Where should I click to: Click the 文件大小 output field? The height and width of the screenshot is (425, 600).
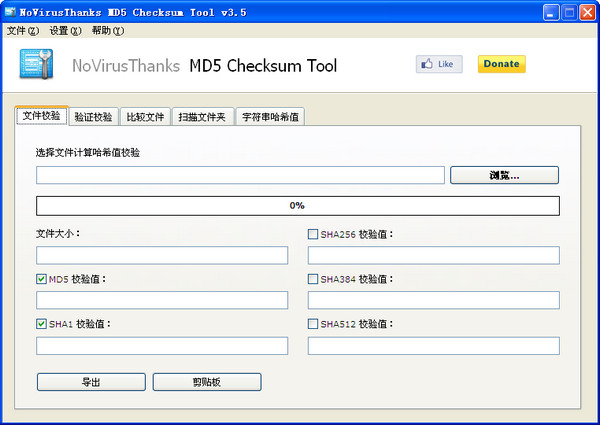pyautogui.click(x=162, y=255)
